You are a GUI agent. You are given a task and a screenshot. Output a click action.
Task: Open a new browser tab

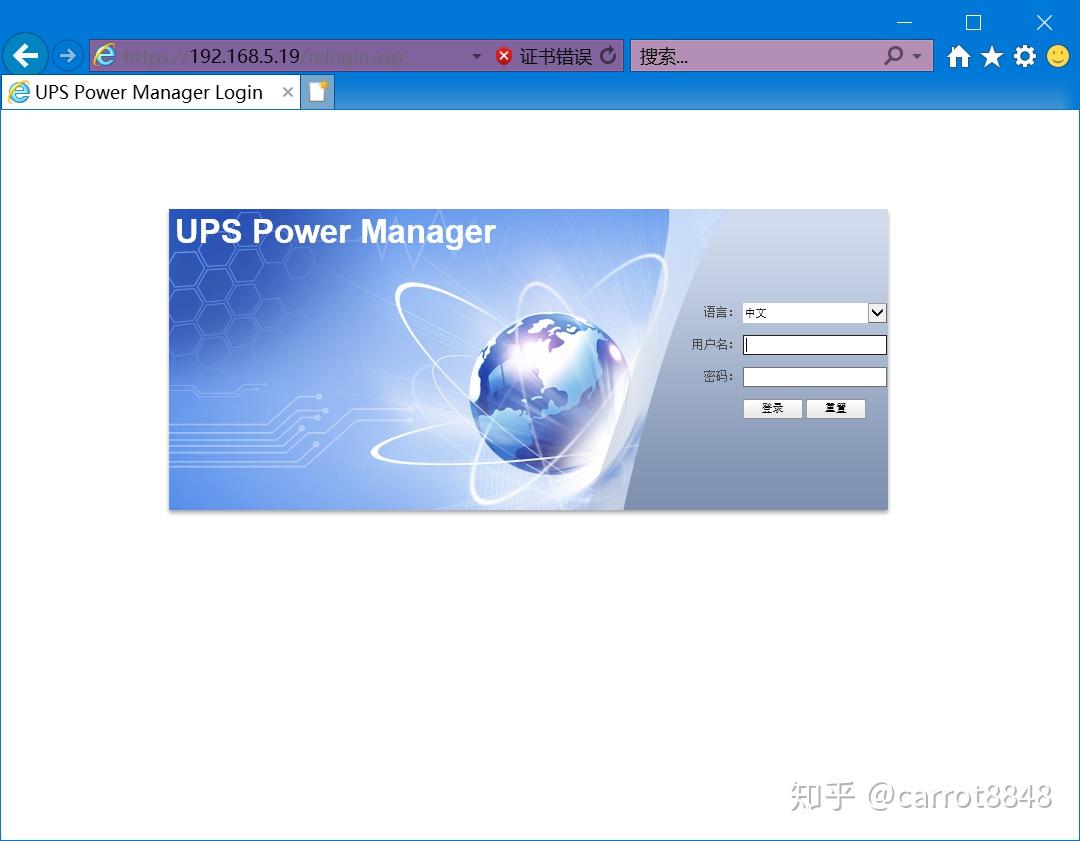point(317,92)
